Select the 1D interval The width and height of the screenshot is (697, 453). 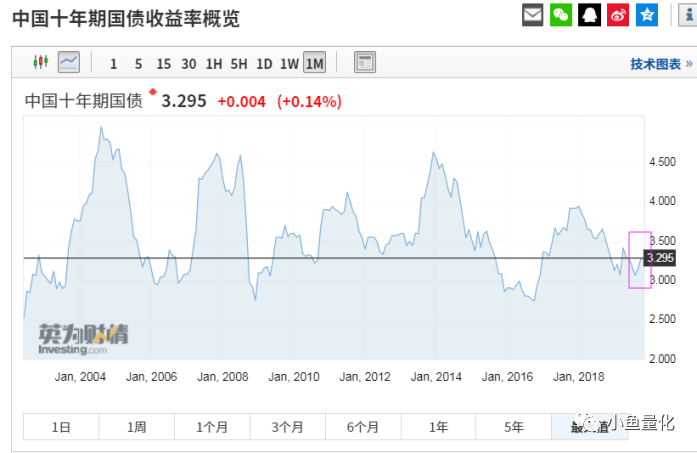(264, 64)
